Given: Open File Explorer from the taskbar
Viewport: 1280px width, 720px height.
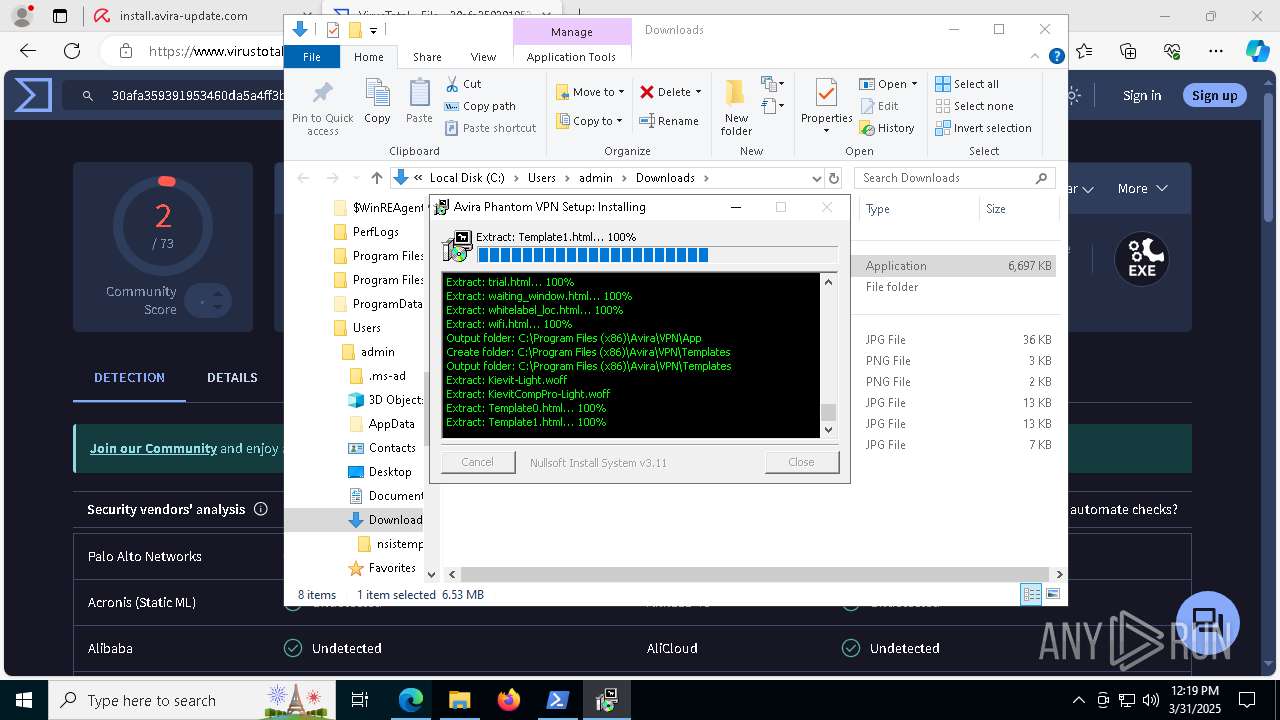Looking at the screenshot, I should [x=459, y=700].
